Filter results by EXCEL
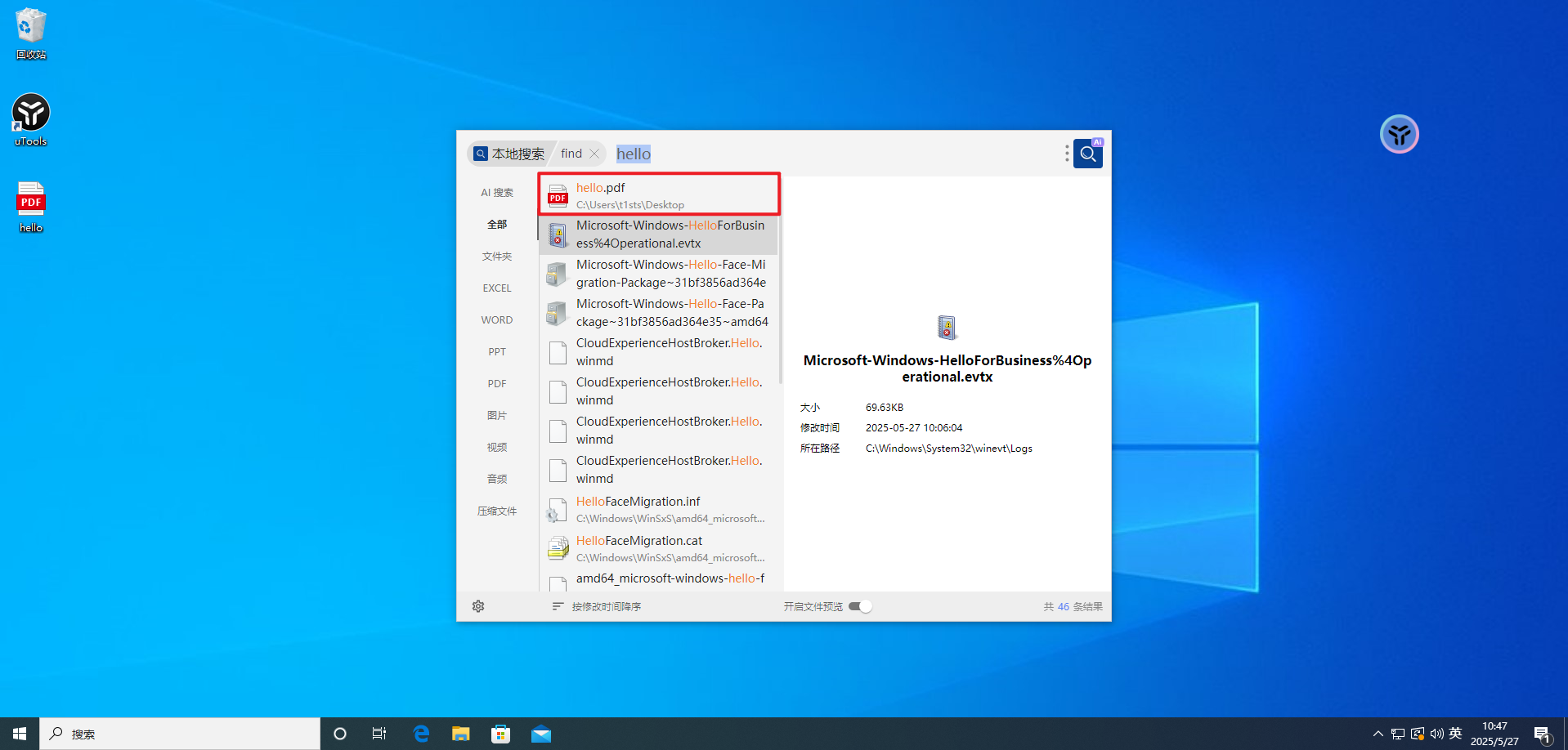This screenshot has height=750, width=1568. (x=497, y=288)
